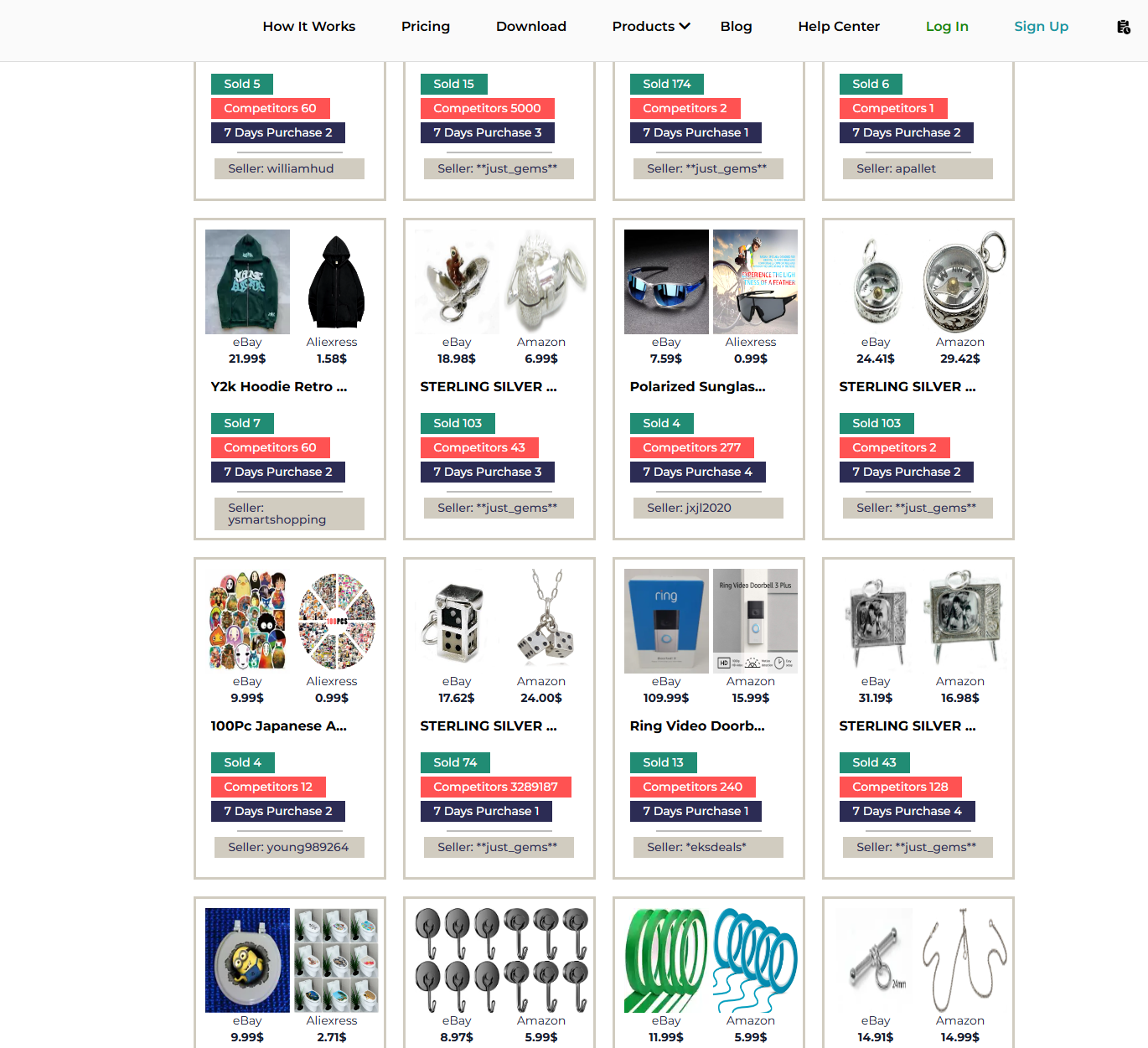Image resolution: width=1148 pixels, height=1048 pixels.
Task: Open the Download page
Action: tap(531, 26)
